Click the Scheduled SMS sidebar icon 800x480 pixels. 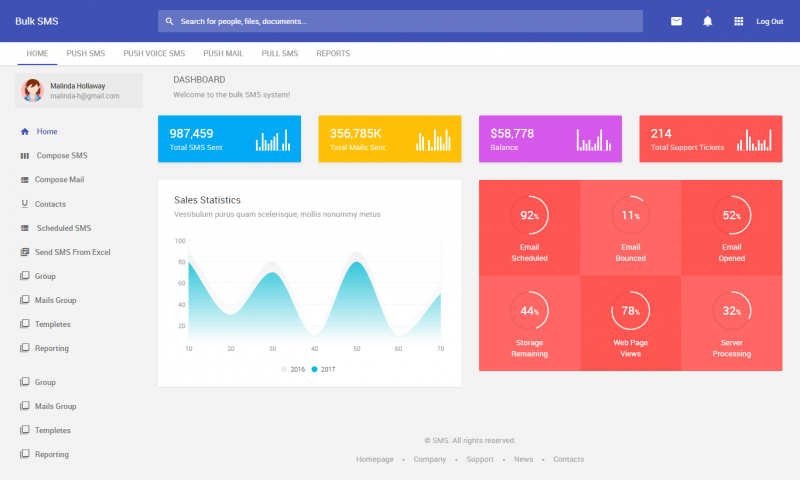pyautogui.click(x=24, y=228)
